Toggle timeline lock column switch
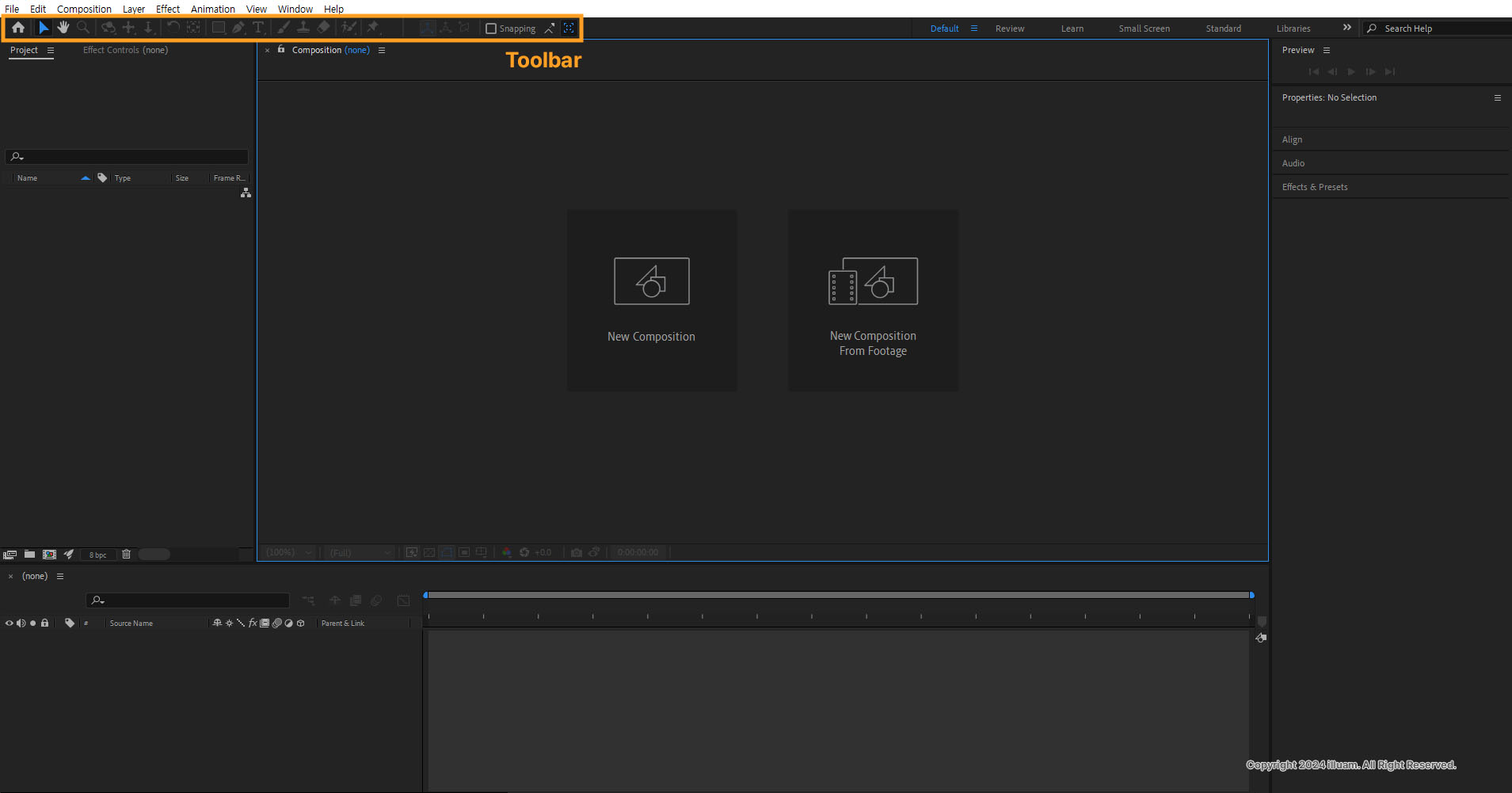This screenshot has width=1512, height=793. 45,623
